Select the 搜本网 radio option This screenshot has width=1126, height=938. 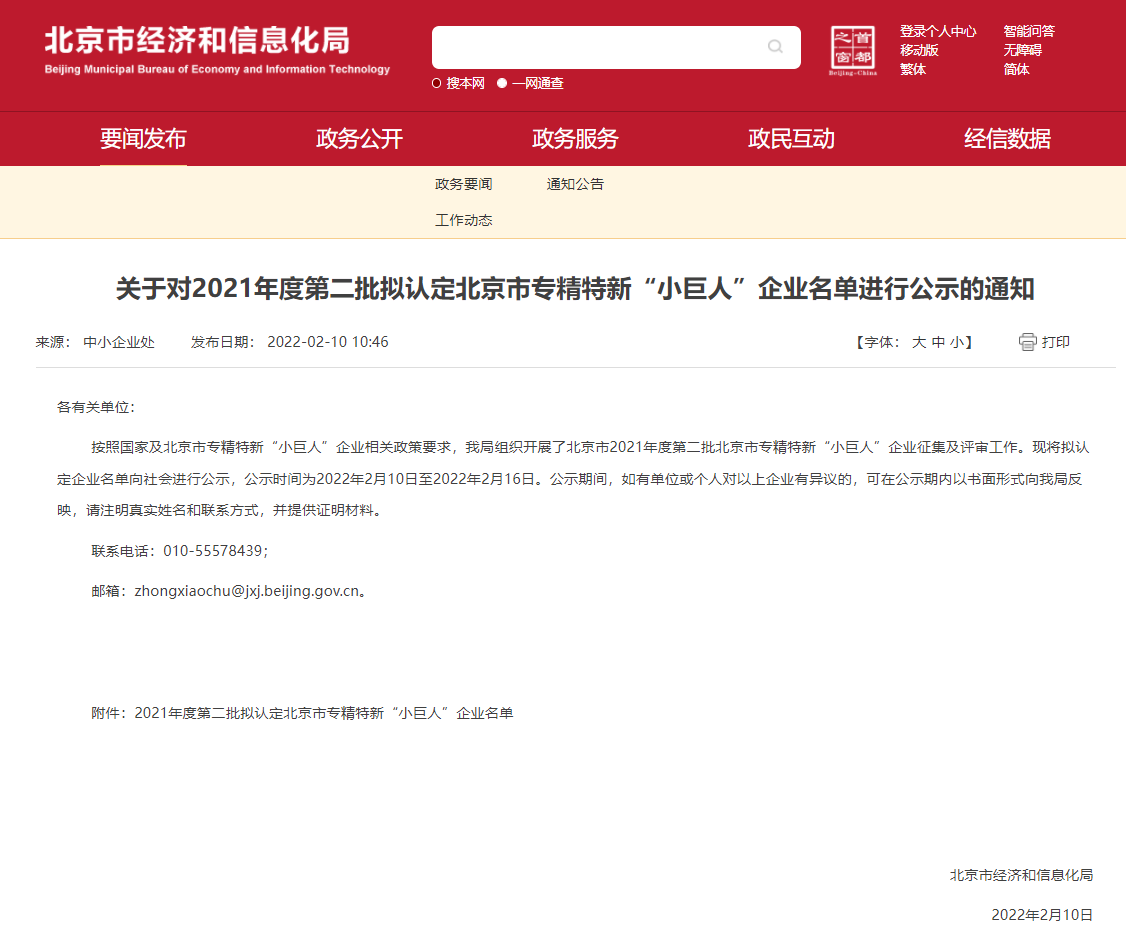pos(437,83)
